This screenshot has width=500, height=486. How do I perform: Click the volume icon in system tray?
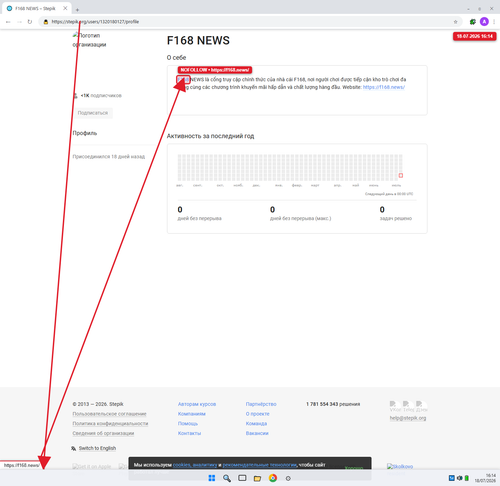pyautogui.click(x=460, y=478)
